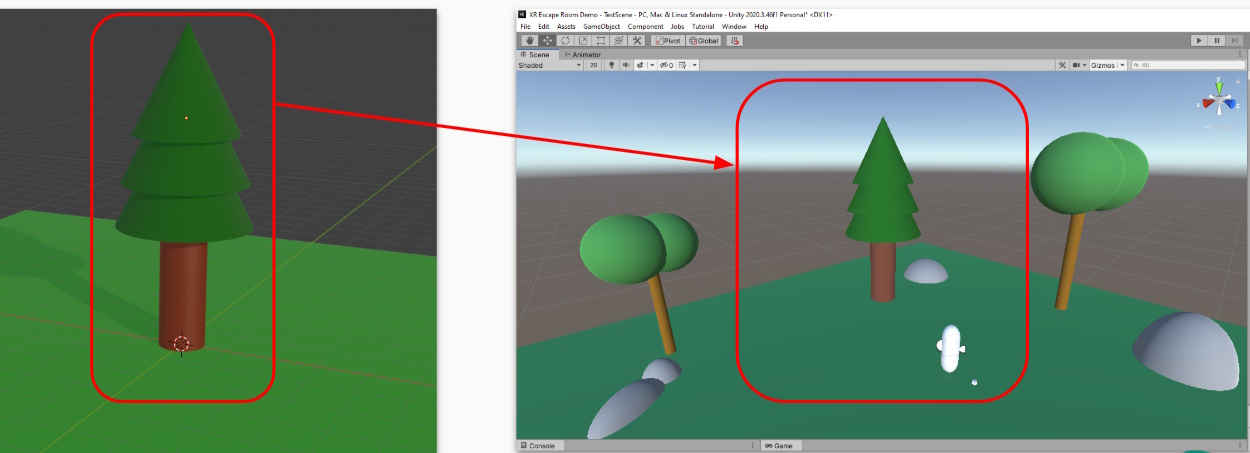The image size is (1250, 453).
Task: Select the combined Transform tool
Action: (619, 41)
